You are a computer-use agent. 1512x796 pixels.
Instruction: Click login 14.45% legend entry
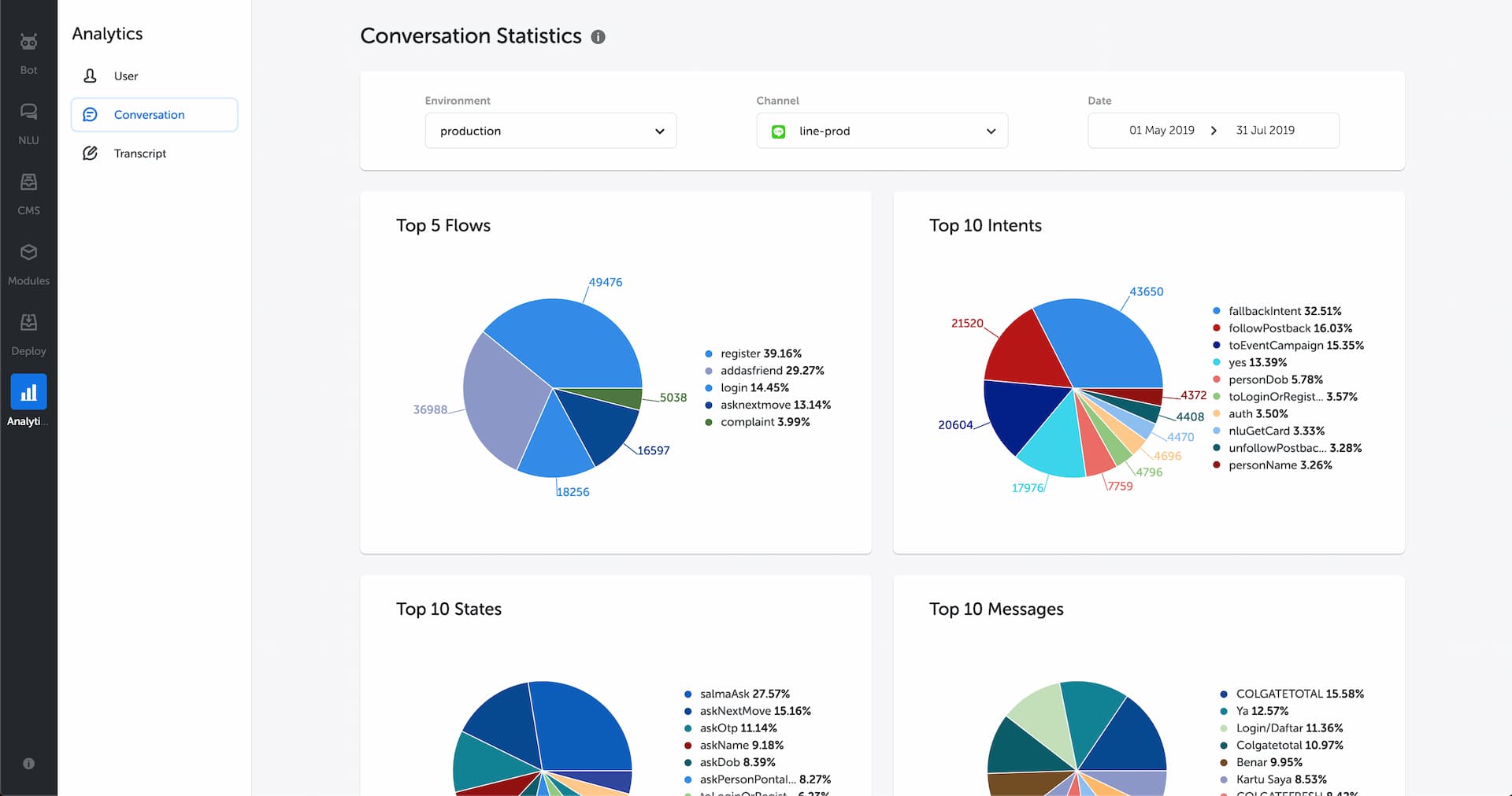tap(747, 387)
